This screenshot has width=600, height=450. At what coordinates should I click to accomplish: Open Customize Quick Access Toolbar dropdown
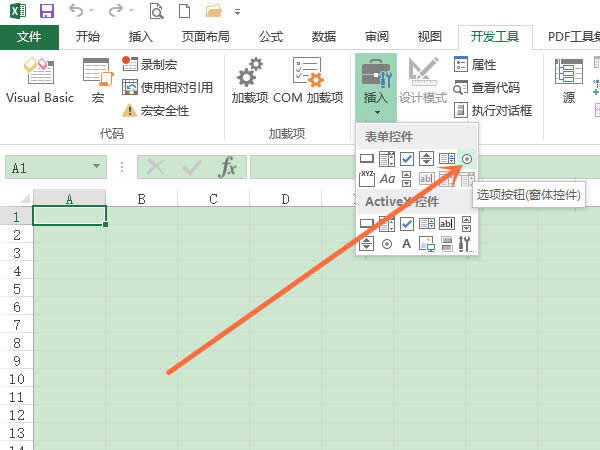[x=238, y=12]
